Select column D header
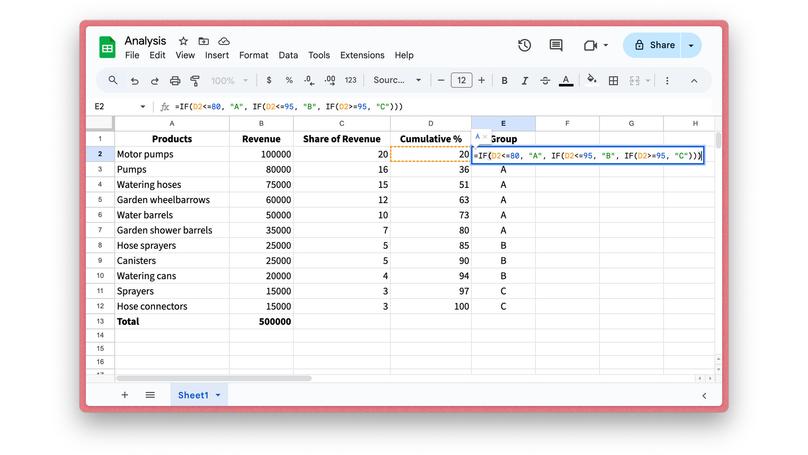The image size is (808, 455). (x=431, y=124)
